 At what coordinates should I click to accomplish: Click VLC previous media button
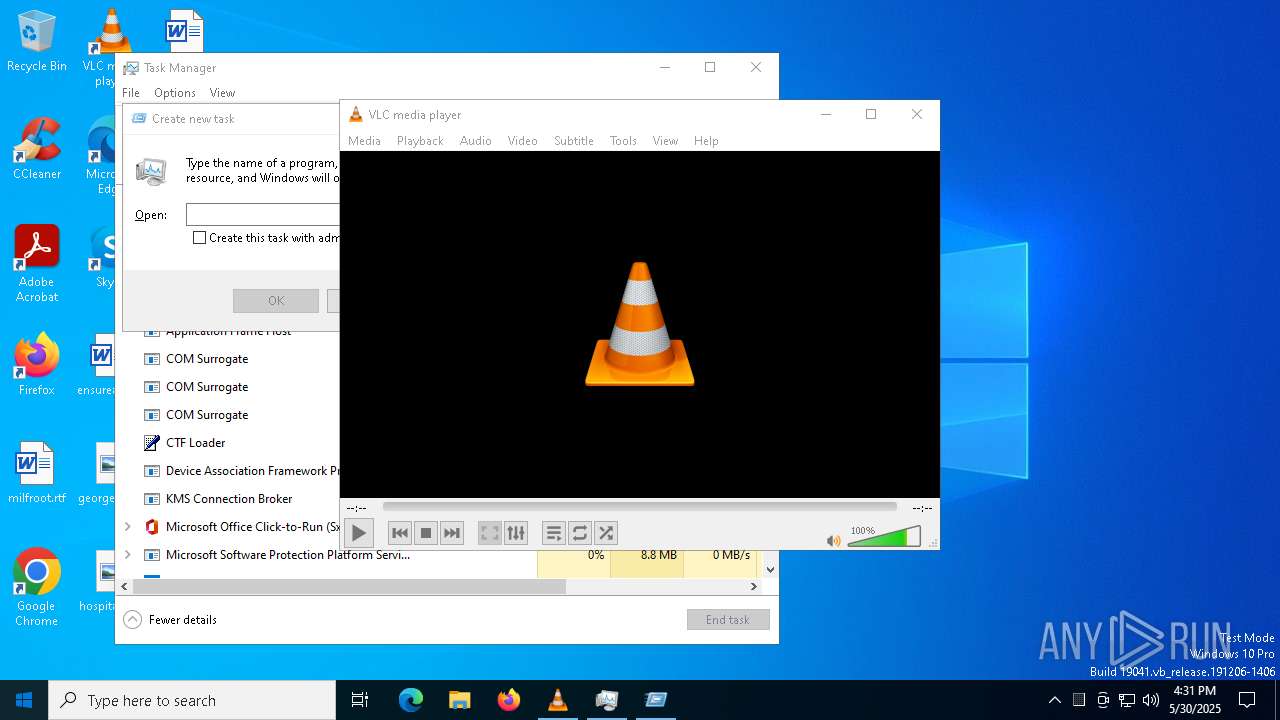pos(399,533)
